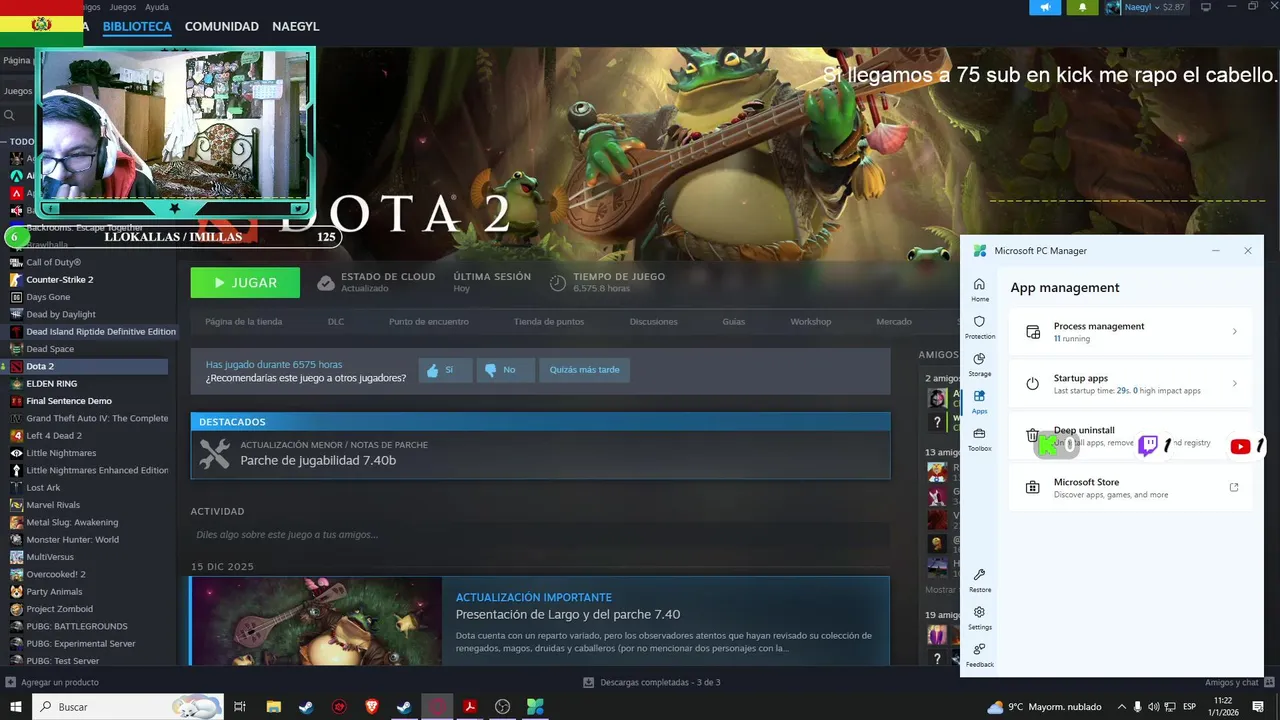Image resolution: width=1280 pixels, height=720 pixels.
Task: Open the Largo update news thumbnail
Action: [x=316, y=620]
